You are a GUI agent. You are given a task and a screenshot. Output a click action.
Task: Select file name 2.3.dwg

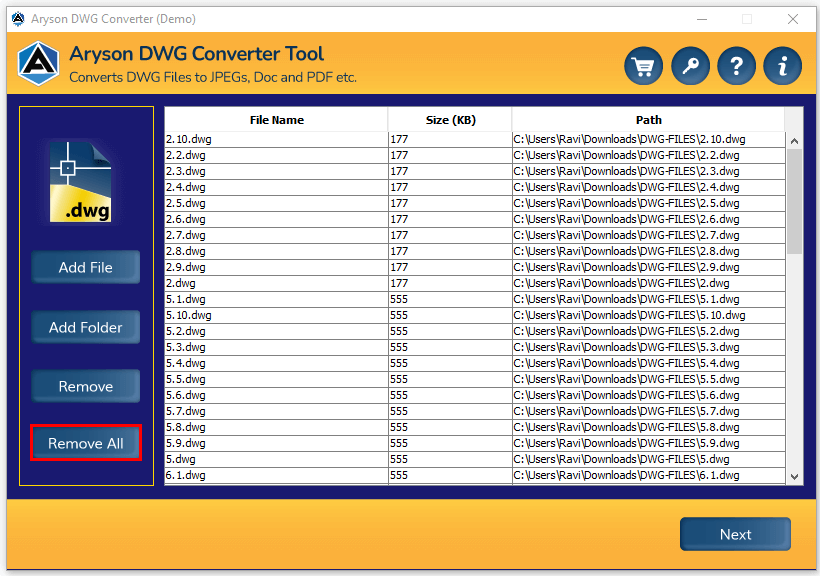click(276, 171)
